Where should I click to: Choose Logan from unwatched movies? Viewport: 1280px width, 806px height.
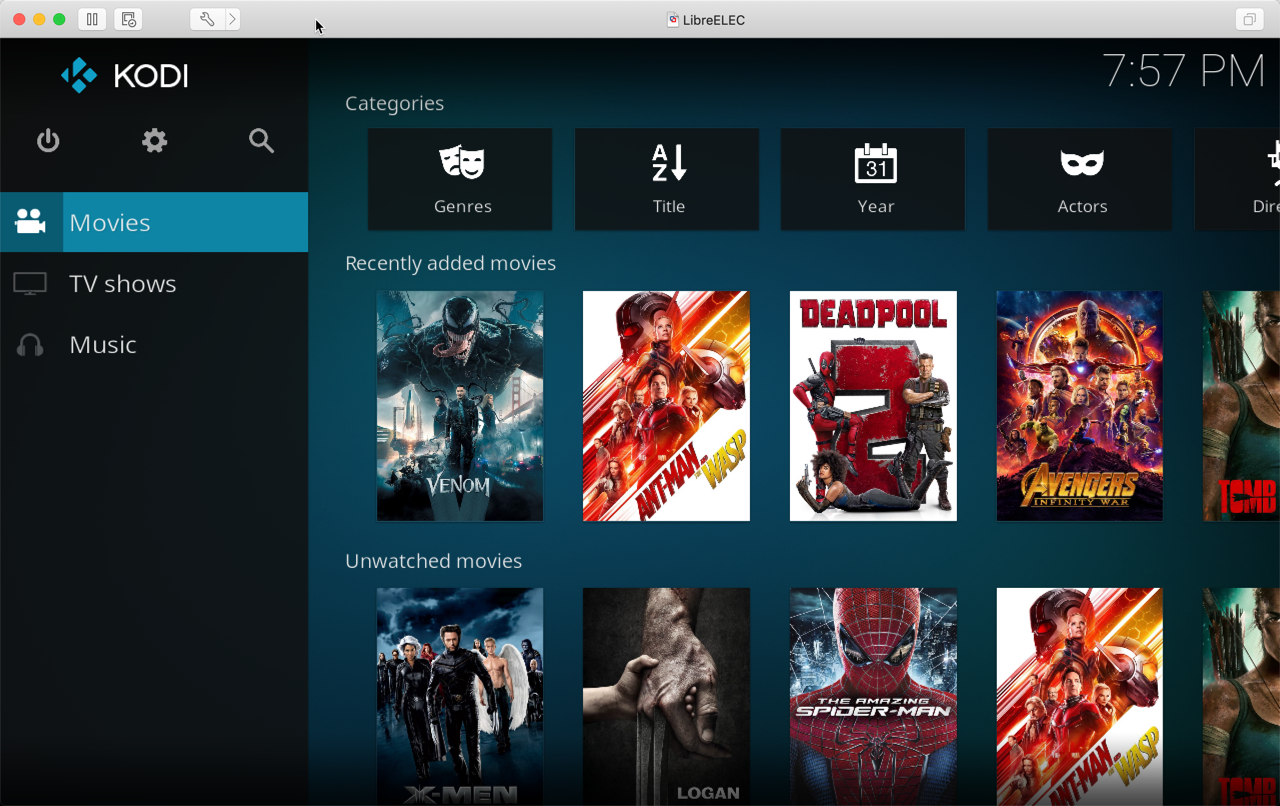coord(666,696)
